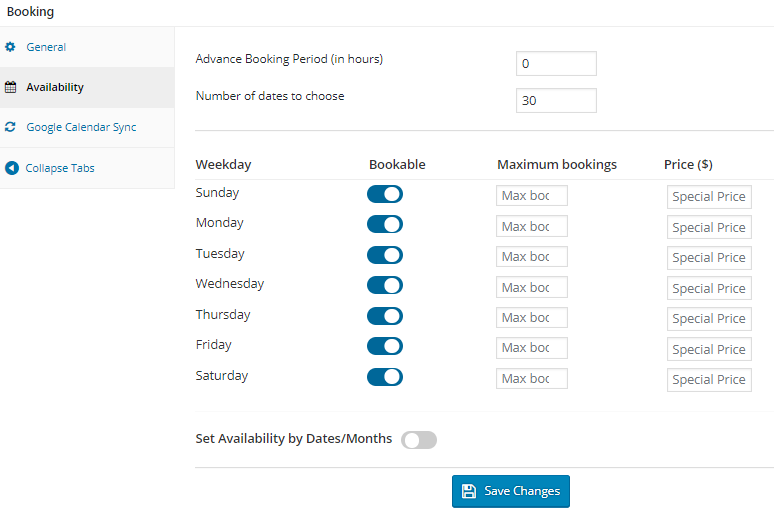Switch to Google Calendar Sync tab
The image size is (774, 521).
(x=81, y=127)
